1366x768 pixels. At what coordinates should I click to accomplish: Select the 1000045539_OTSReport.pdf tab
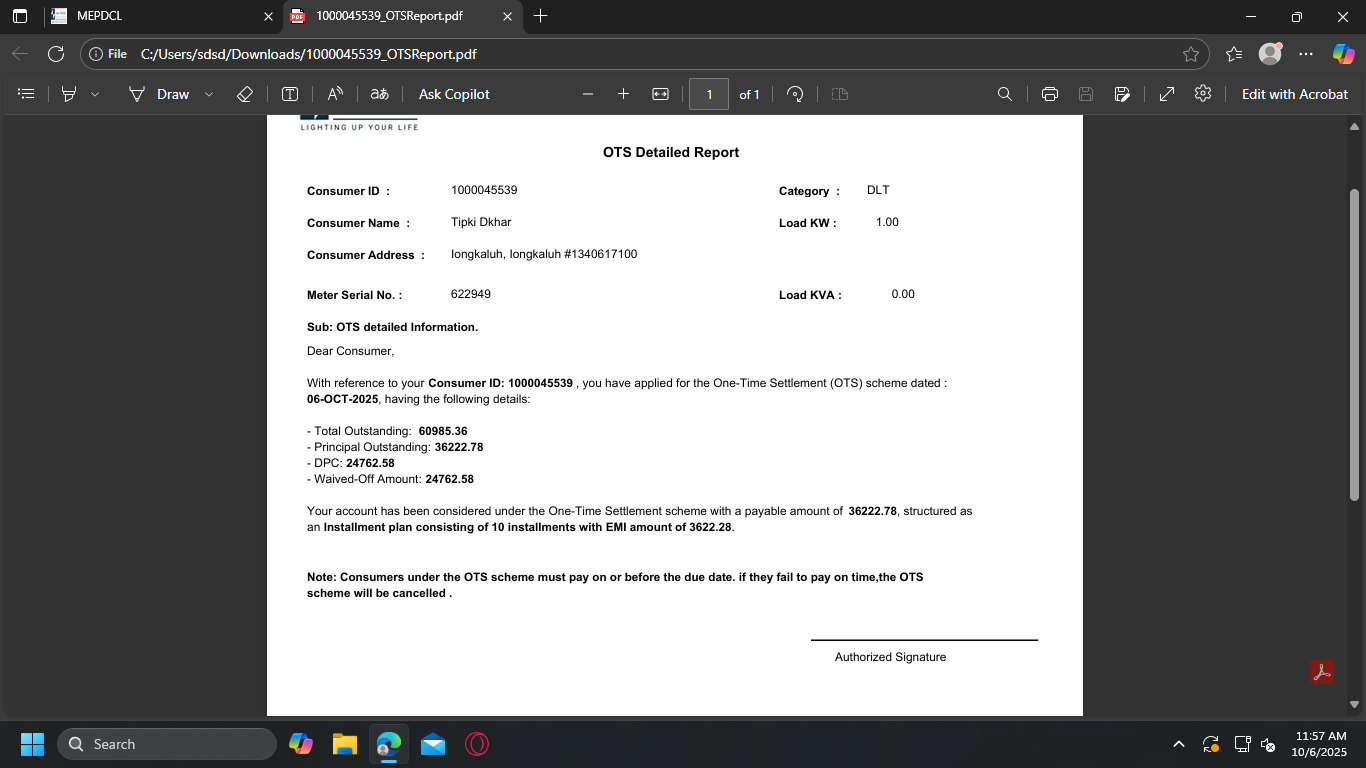[x=401, y=16]
